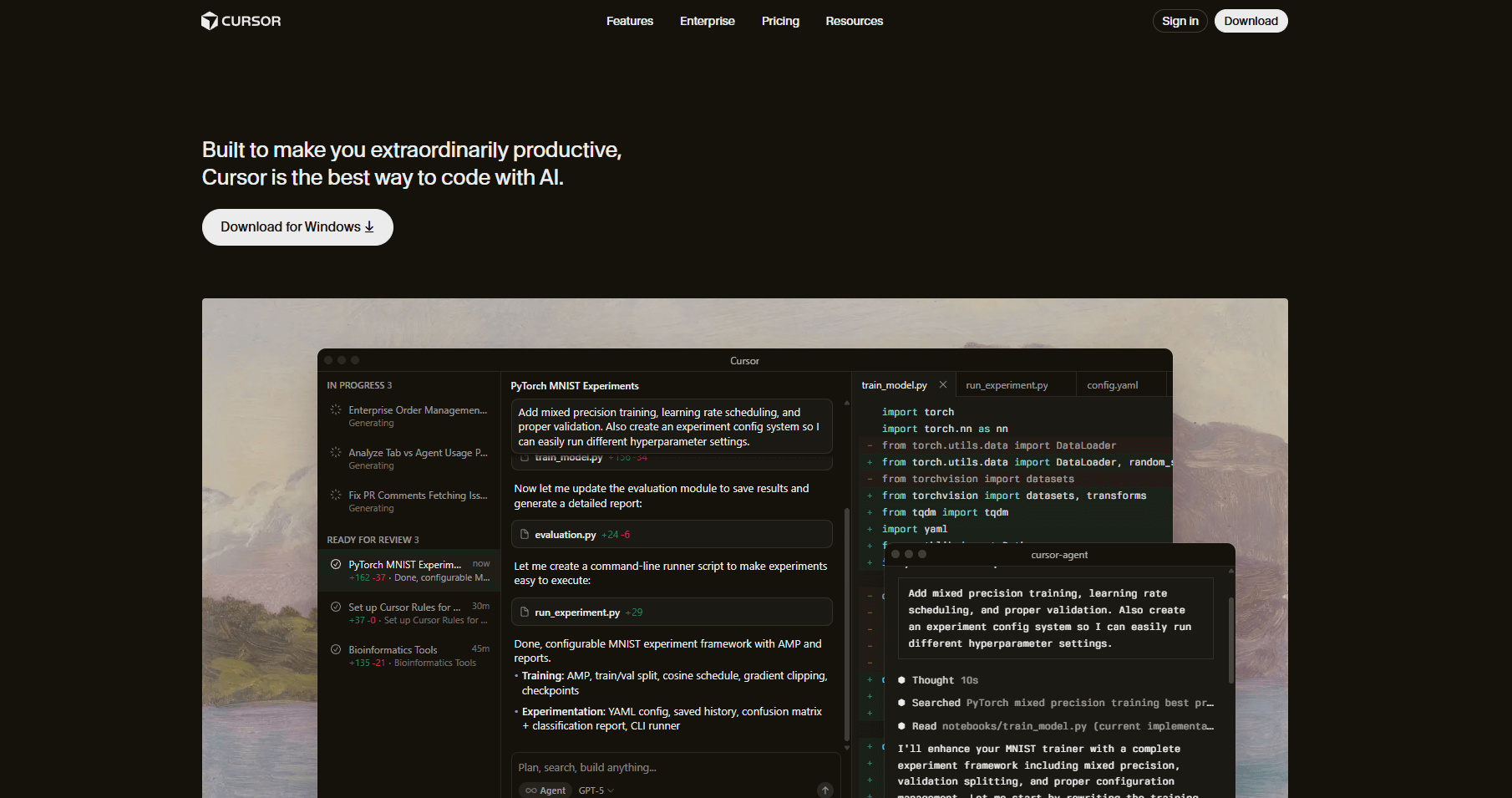Screen dimensions: 1512x798
Task: Switch to config.yaml tab
Action: [x=1112, y=385]
